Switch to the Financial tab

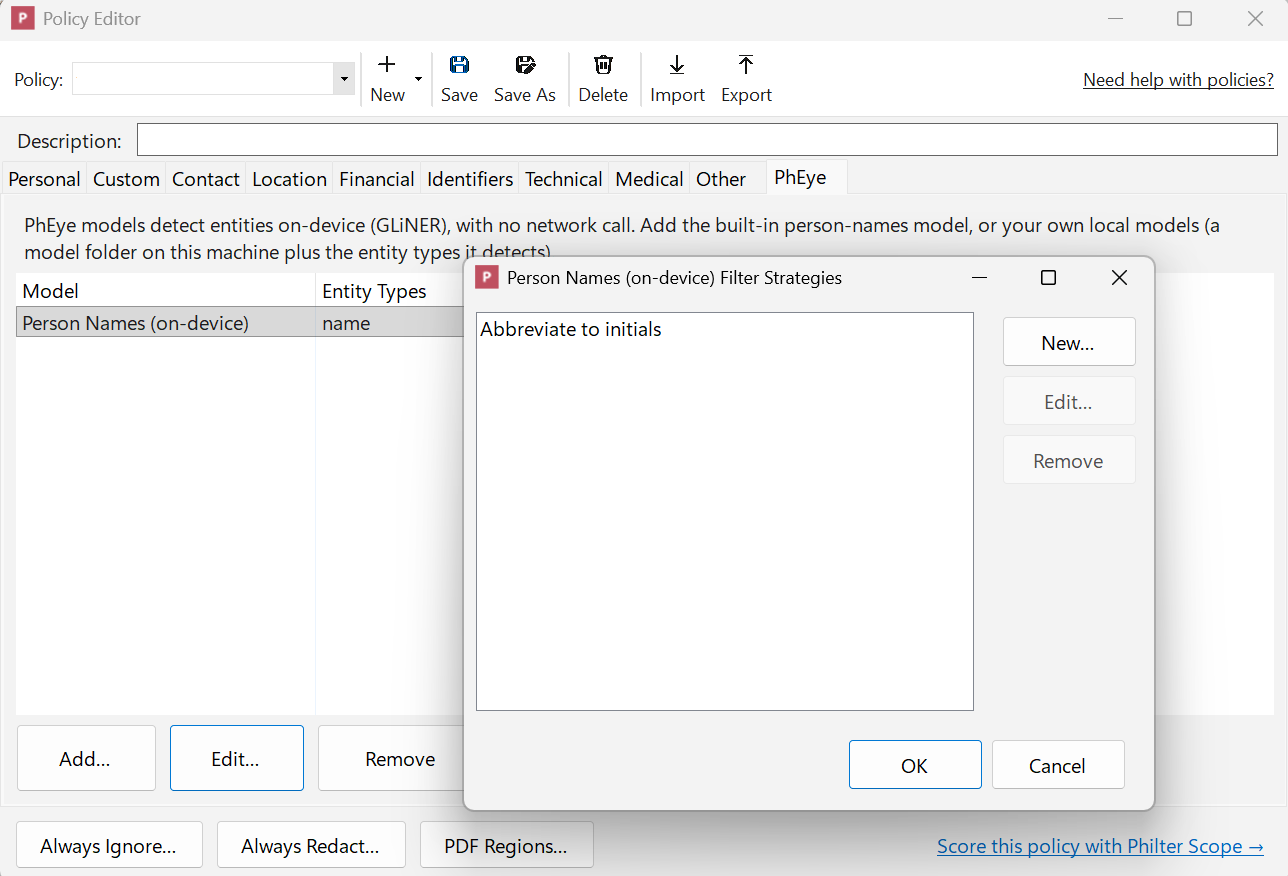(x=376, y=179)
